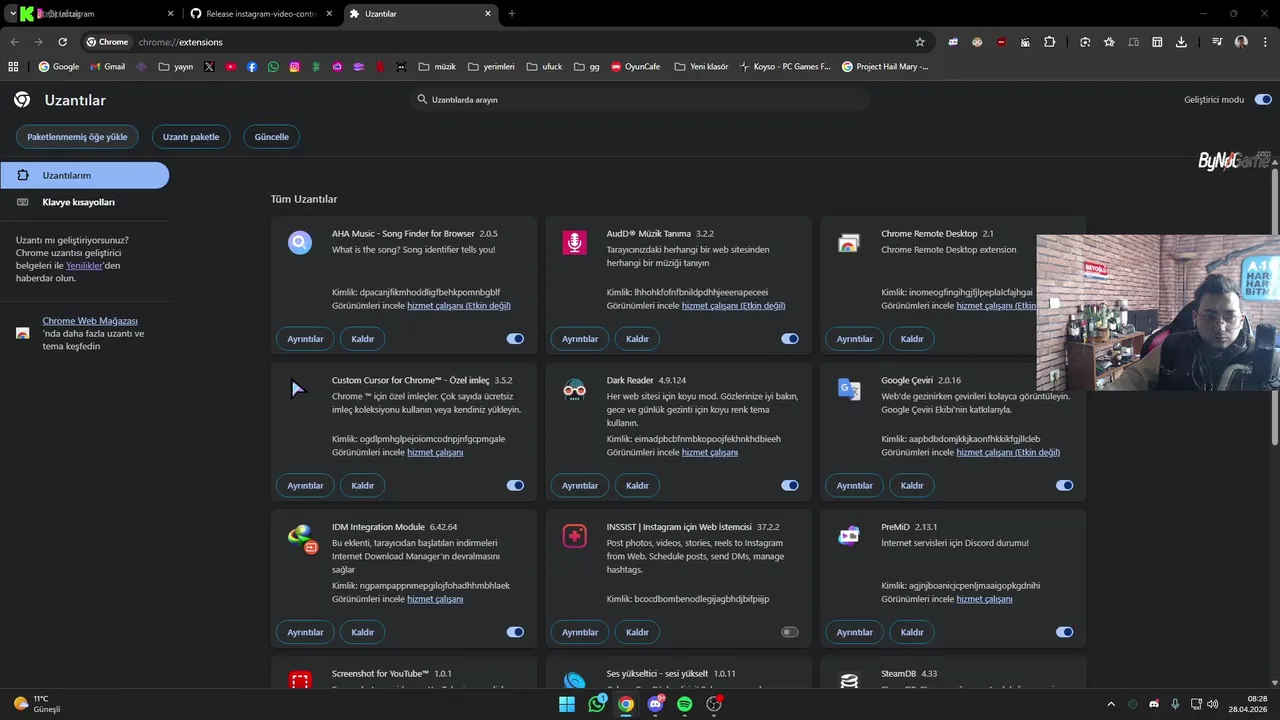The image size is (1280, 720).
Task: Open the media control music-note icon
Action: [1217, 42]
